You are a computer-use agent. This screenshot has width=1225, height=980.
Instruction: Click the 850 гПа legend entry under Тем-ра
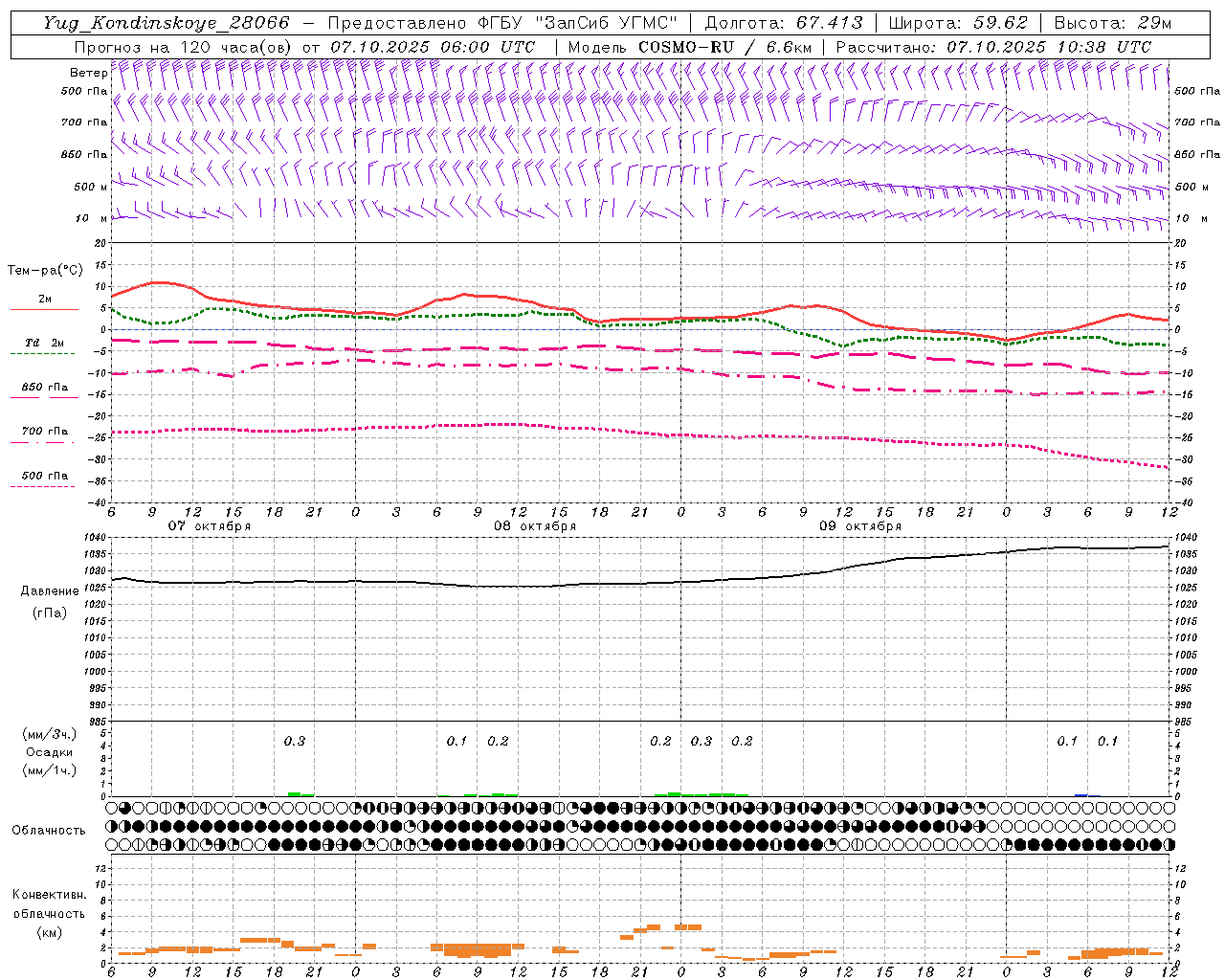(x=45, y=388)
